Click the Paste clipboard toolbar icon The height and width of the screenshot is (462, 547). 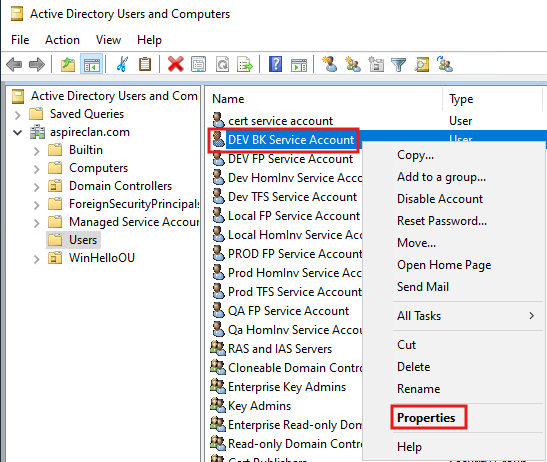145,64
